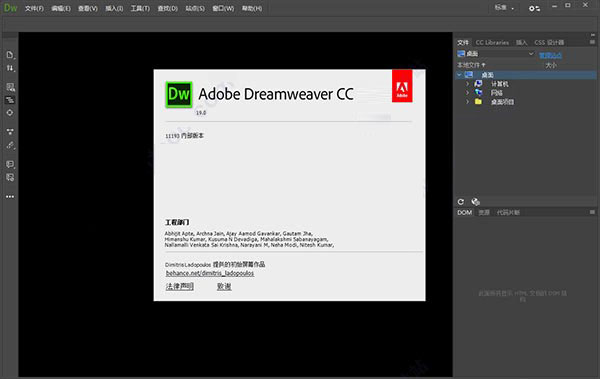Open the Files panel options menu icon
The height and width of the screenshot is (379, 600).
pos(592,42)
